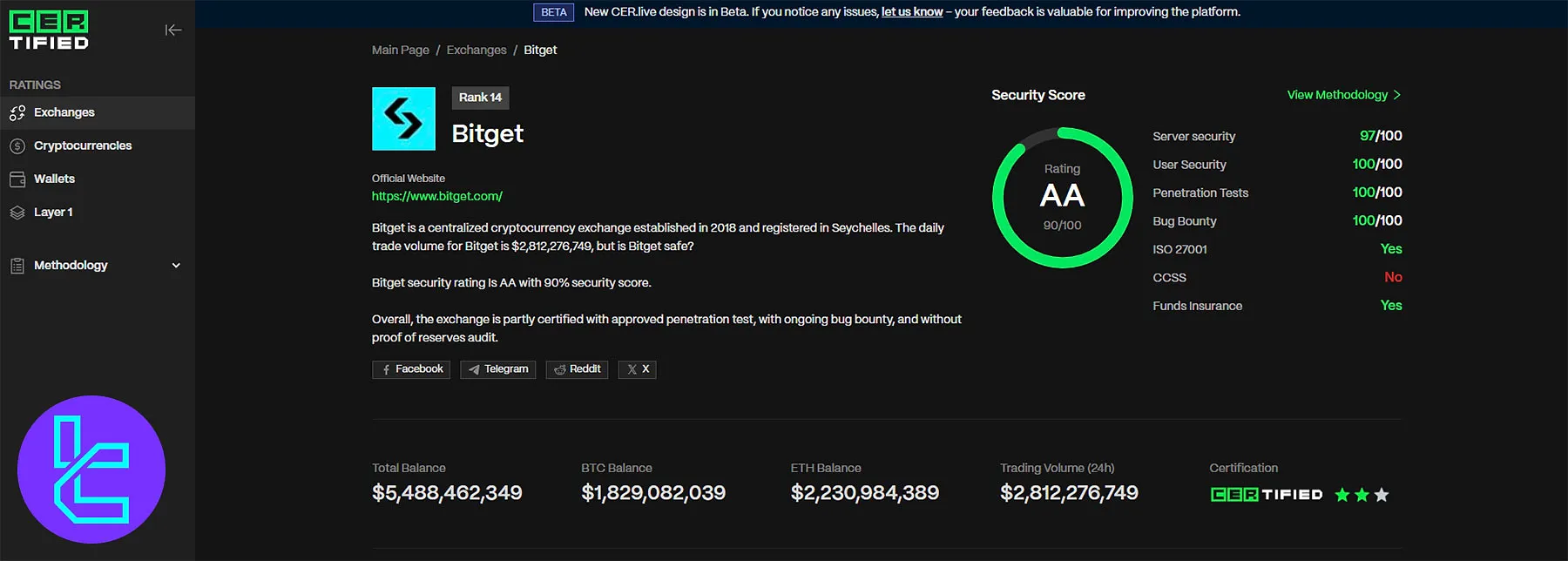Click the Methodology clipboard icon
This screenshot has width=1568, height=561.
[17, 266]
